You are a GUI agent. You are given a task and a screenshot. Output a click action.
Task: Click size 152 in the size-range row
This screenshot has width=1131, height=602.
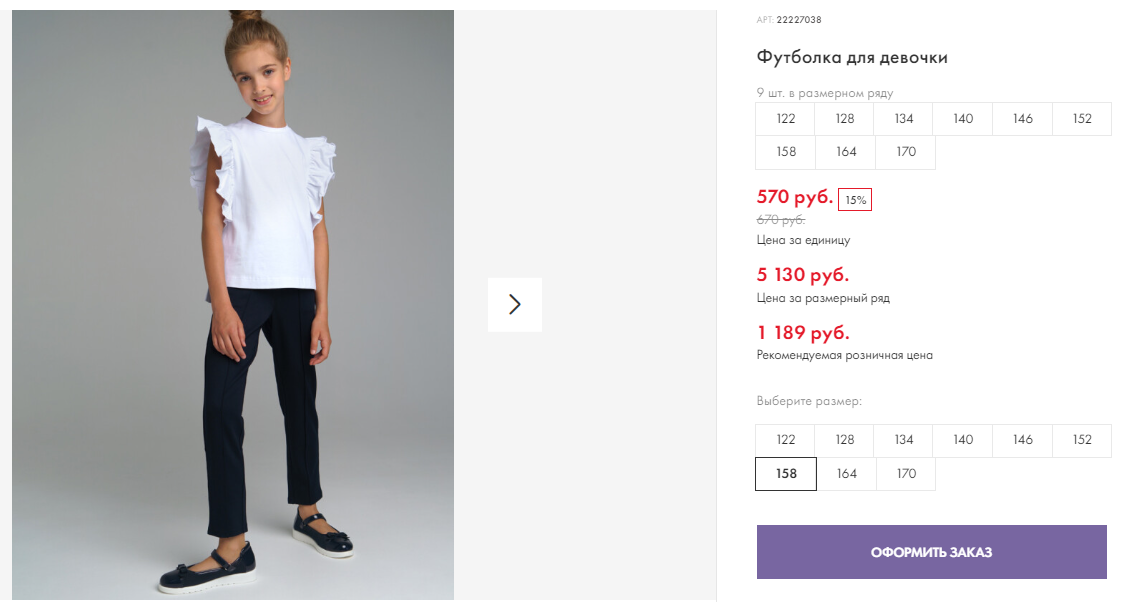tap(1082, 119)
